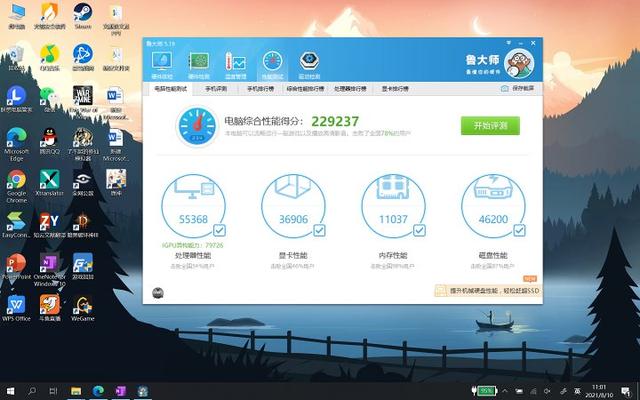Uncheck the graphics score 36906 checkbox
This screenshot has width=640, height=400.
319,231
